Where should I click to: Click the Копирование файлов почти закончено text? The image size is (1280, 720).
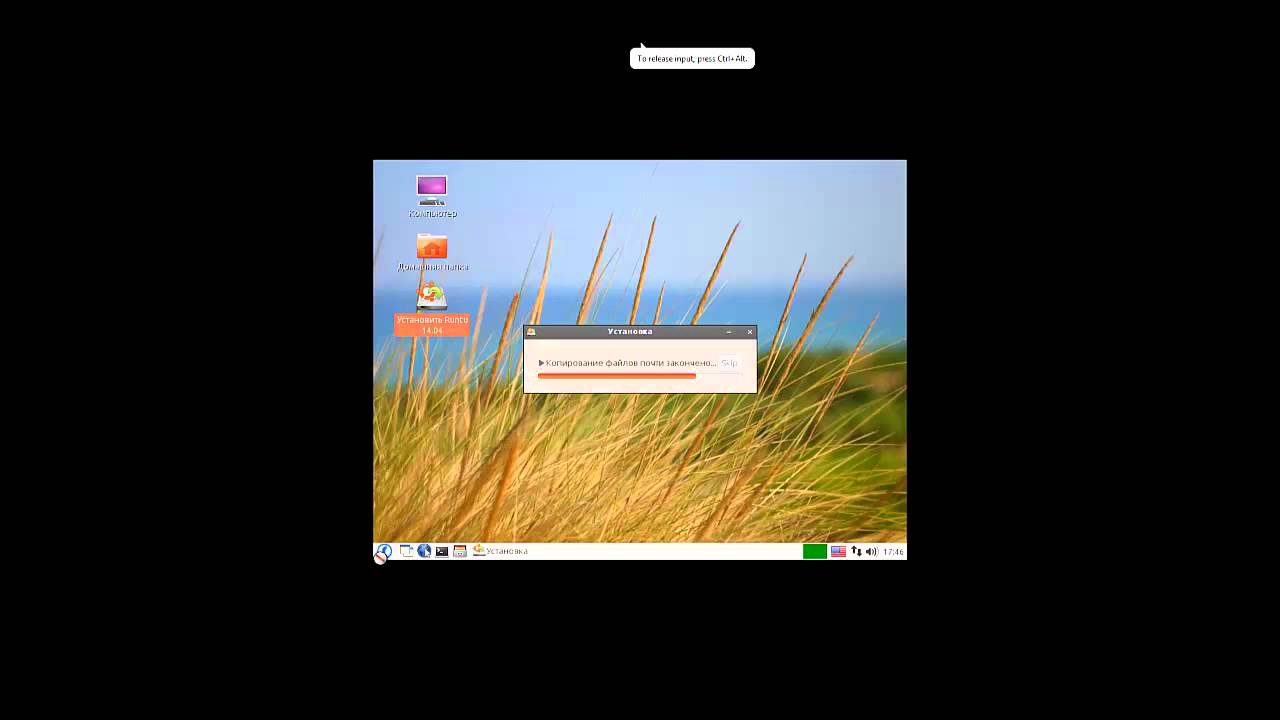(x=631, y=363)
